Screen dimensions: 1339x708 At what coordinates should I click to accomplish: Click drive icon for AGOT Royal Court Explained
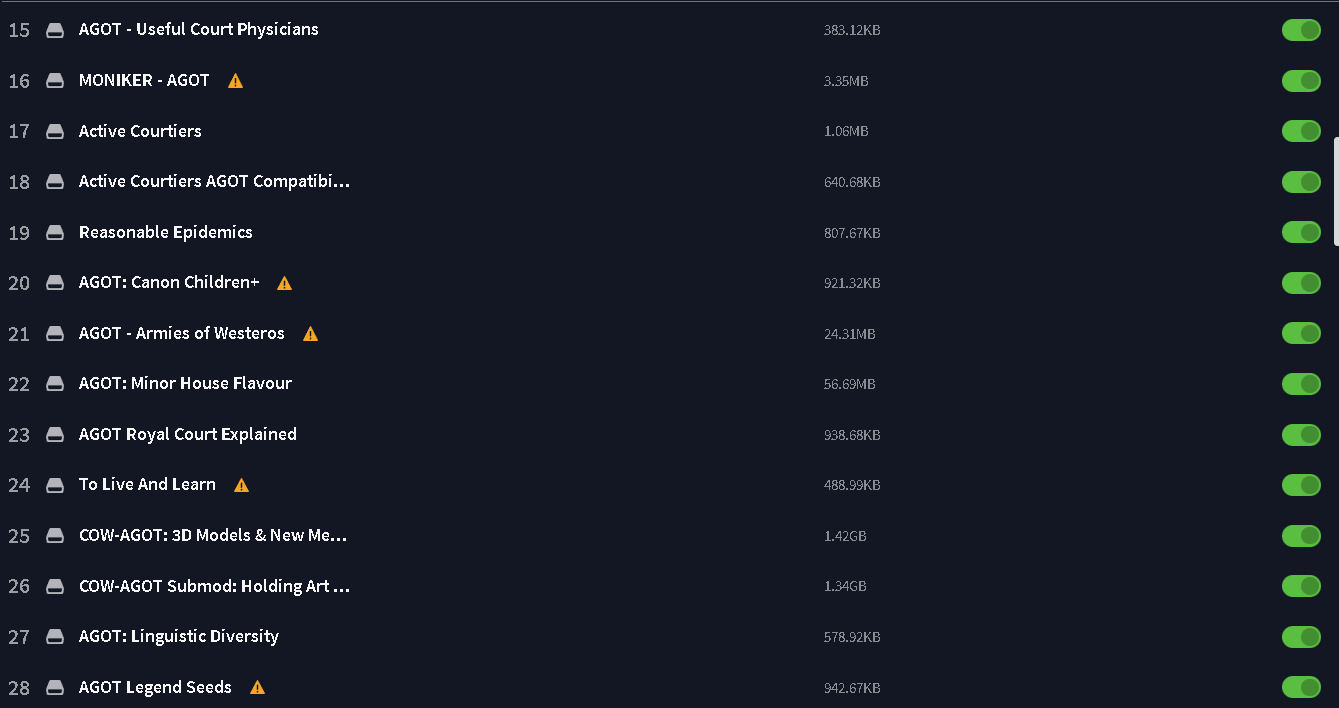coord(55,435)
